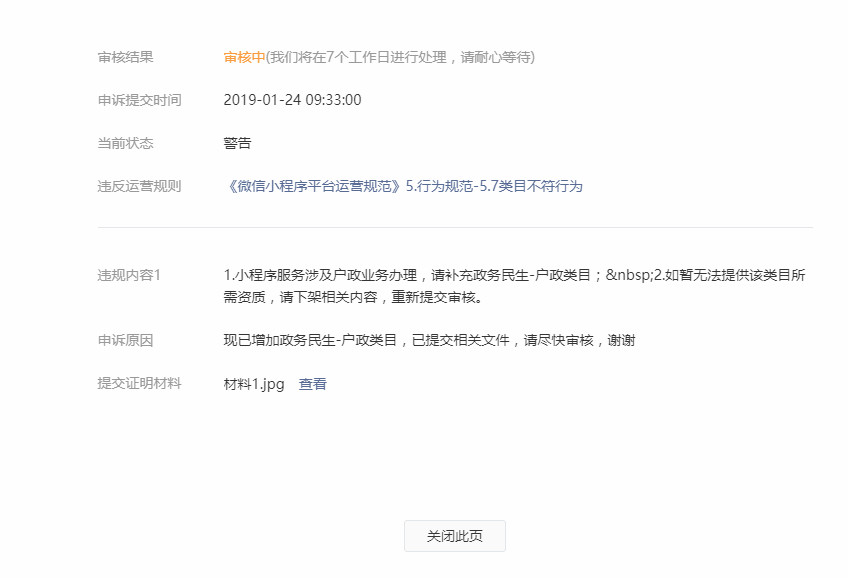Click the 审核结果 label
The height and width of the screenshot is (578, 848).
point(125,57)
